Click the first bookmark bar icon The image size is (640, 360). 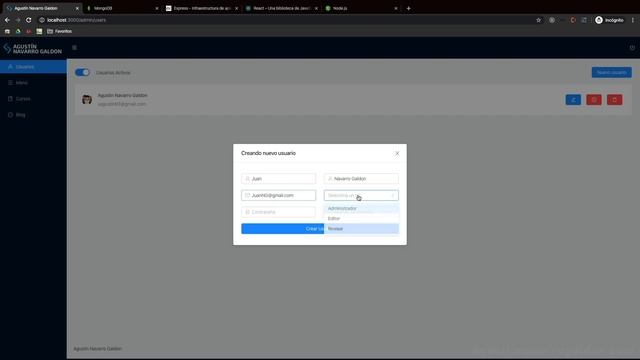point(7,31)
